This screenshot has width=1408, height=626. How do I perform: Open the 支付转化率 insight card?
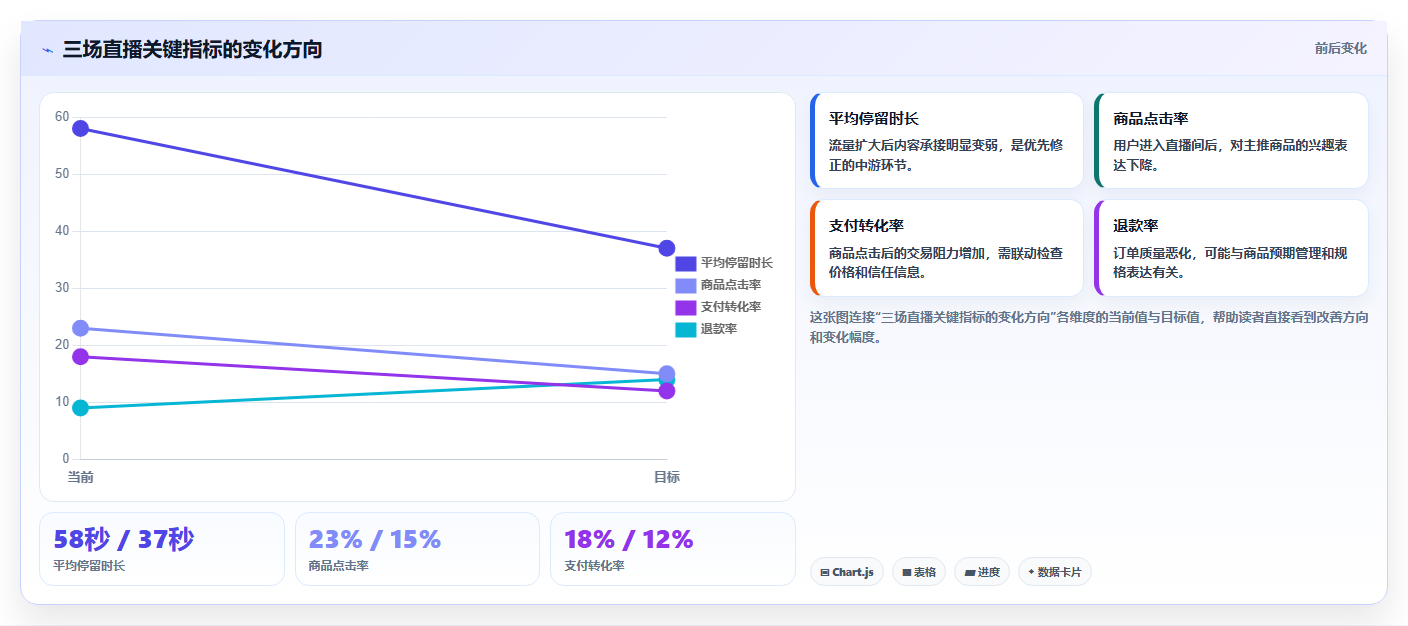(947, 248)
